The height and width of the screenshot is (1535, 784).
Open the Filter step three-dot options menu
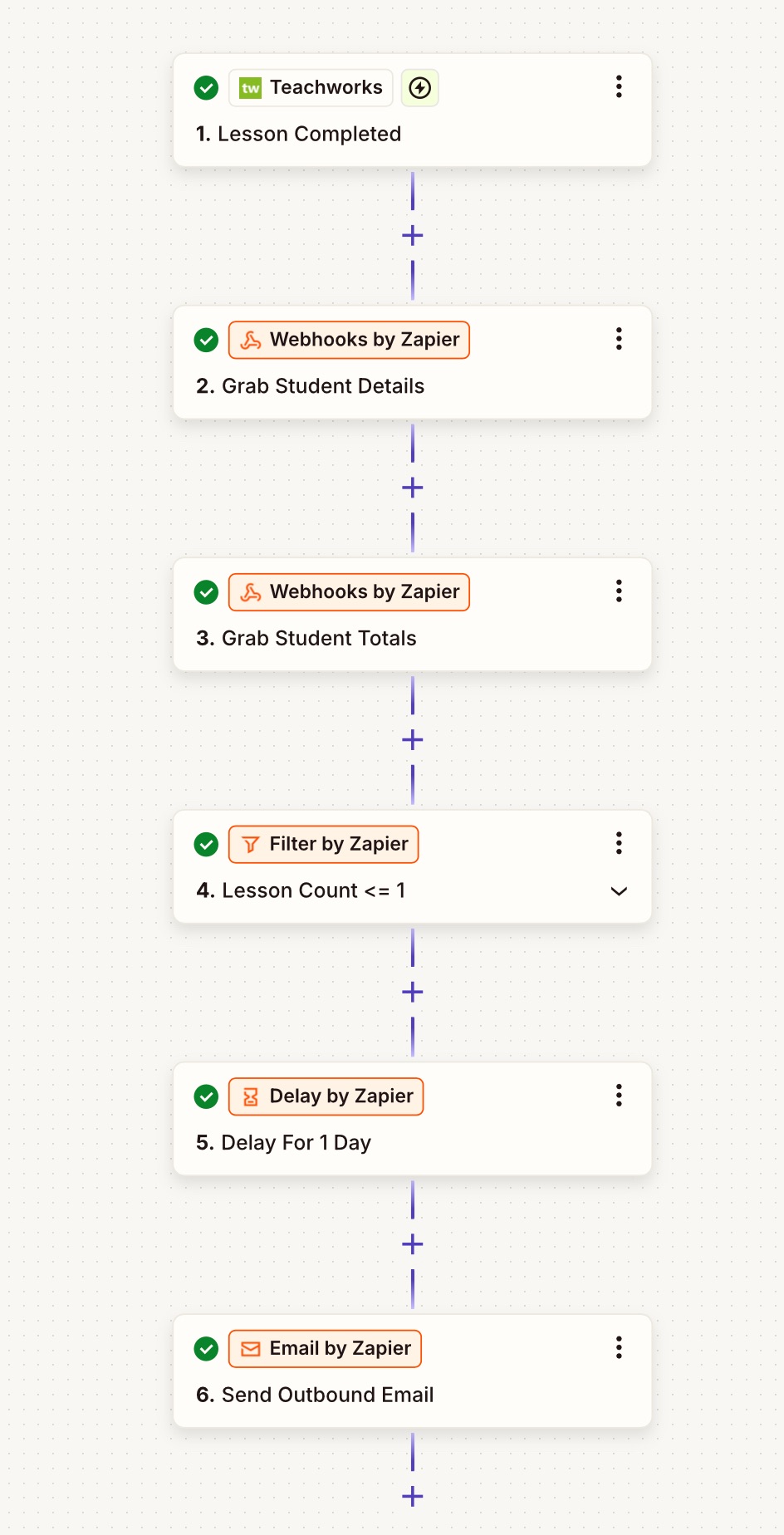pyautogui.click(x=619, y=843)
